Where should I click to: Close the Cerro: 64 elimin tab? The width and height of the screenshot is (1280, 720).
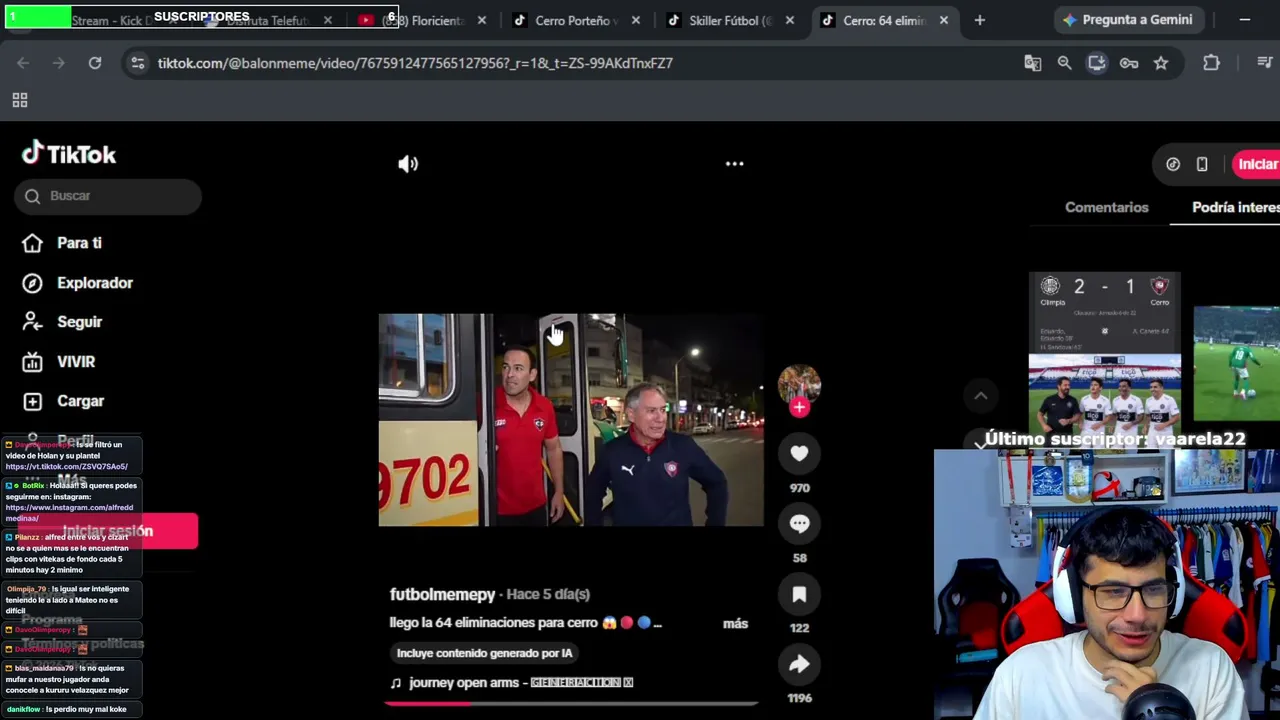943,20
